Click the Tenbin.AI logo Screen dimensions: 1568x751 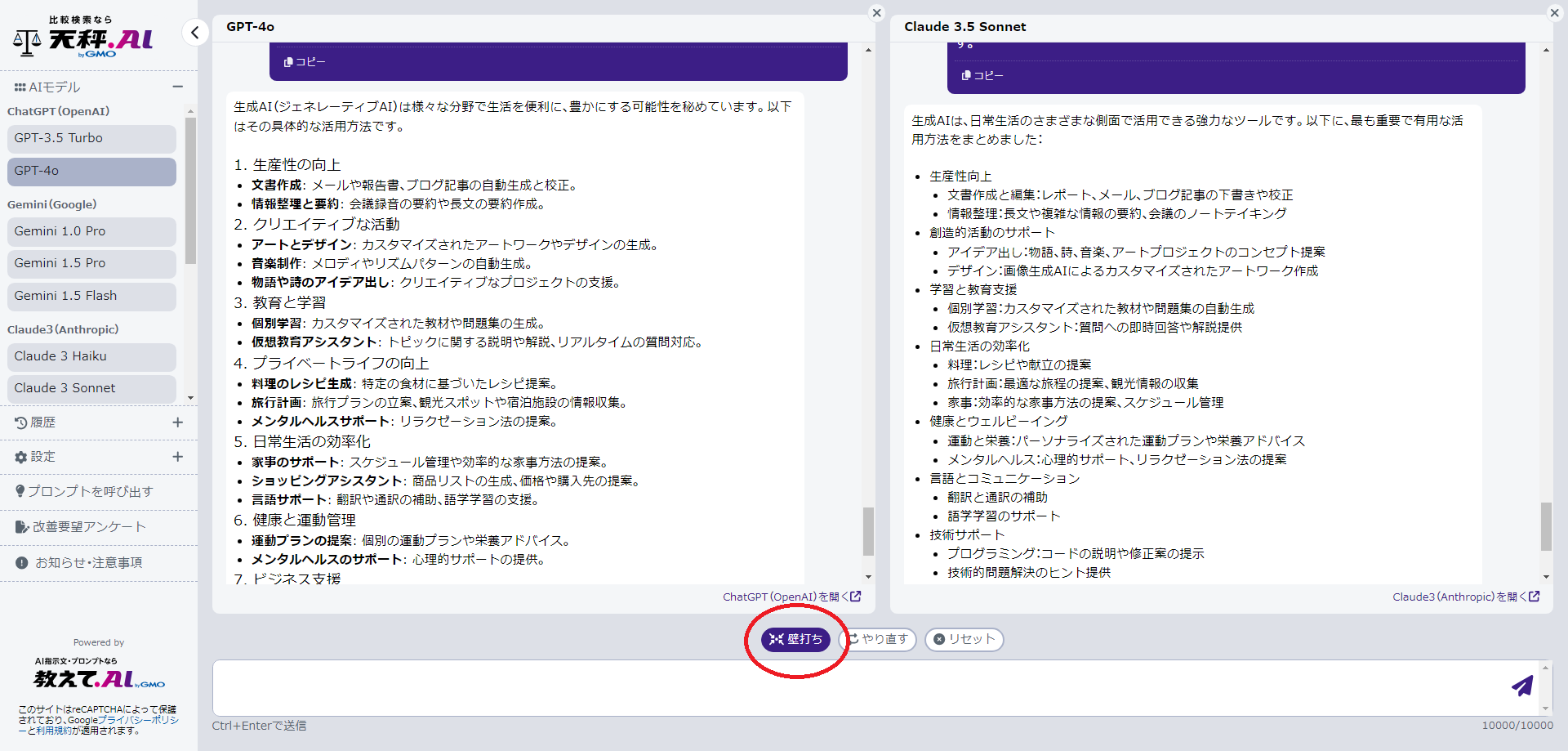click(83, 37)
